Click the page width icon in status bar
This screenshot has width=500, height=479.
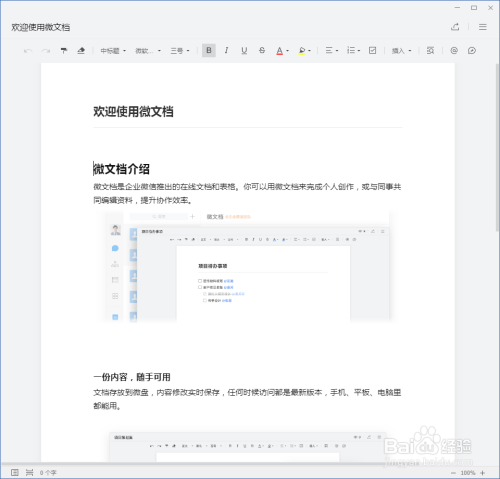(30, 472)
